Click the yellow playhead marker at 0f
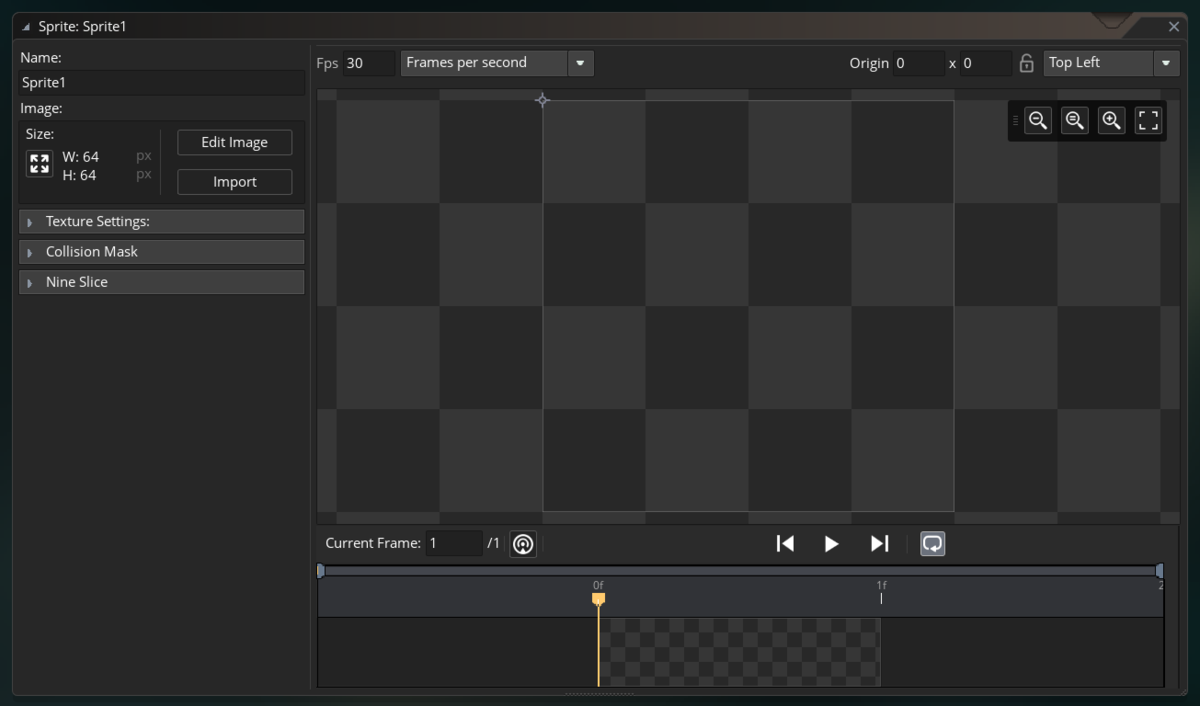 point(598,598)
